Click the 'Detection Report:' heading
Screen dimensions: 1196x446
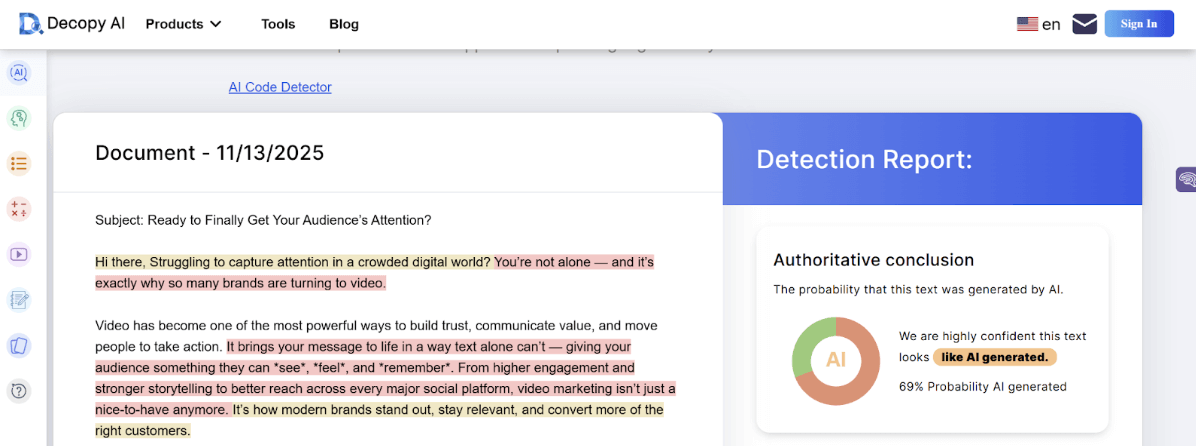tap(864, 159)
